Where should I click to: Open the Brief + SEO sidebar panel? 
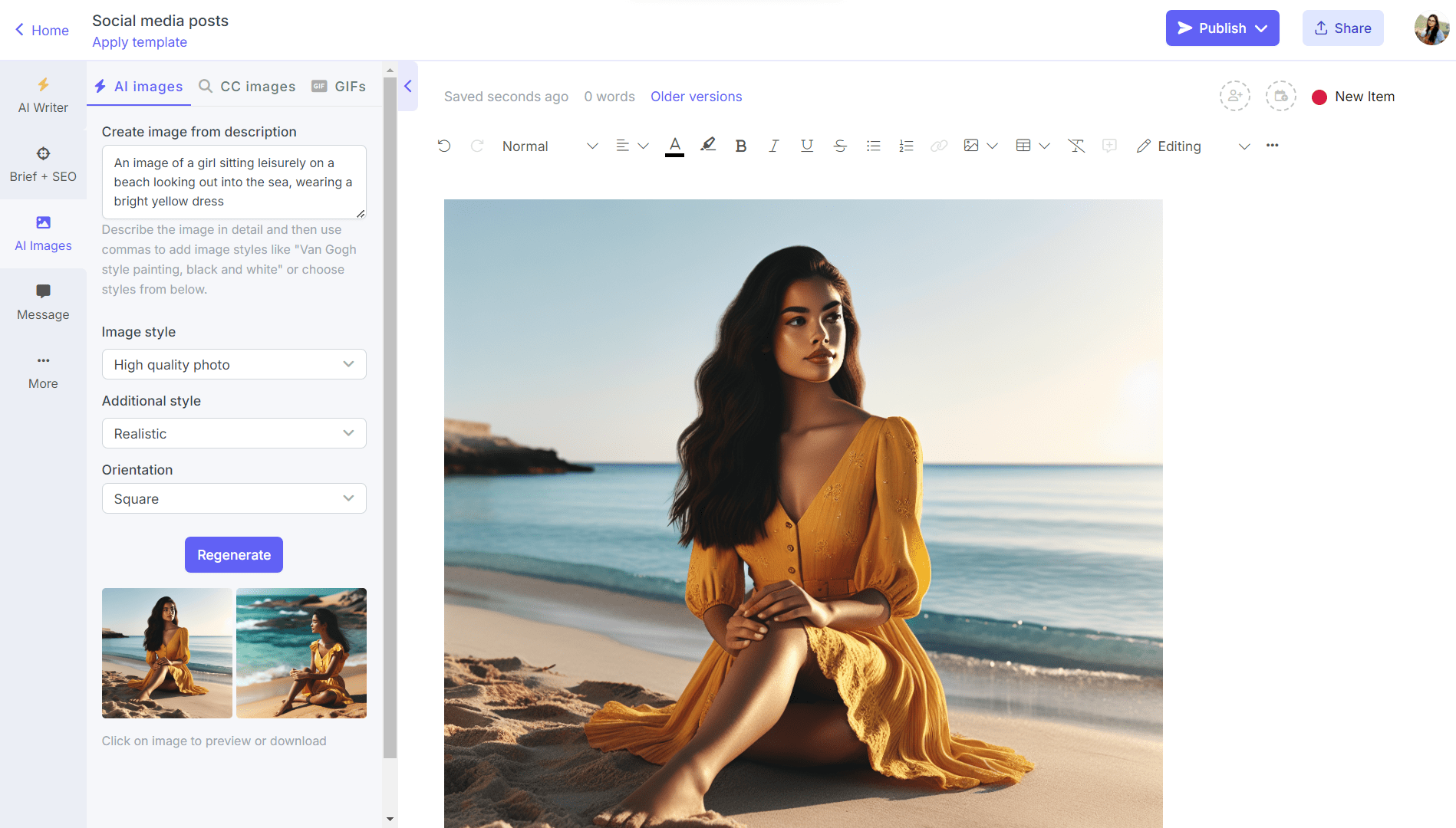click(43, 163)
